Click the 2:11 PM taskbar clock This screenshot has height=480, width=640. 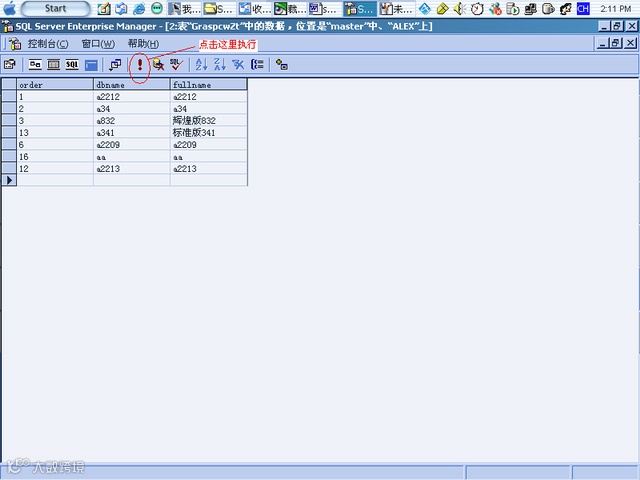(616, 8)
